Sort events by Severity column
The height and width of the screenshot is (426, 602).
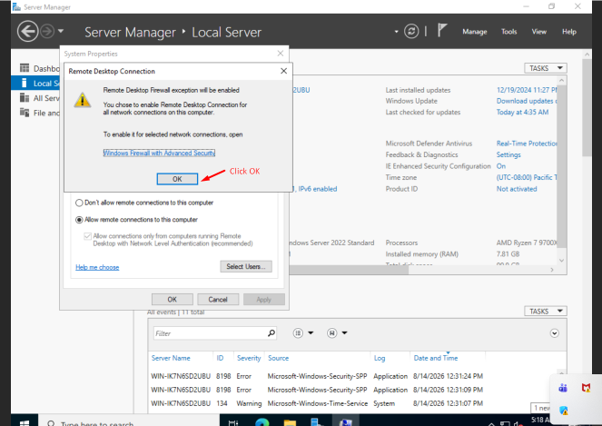[x=249, y=358]
